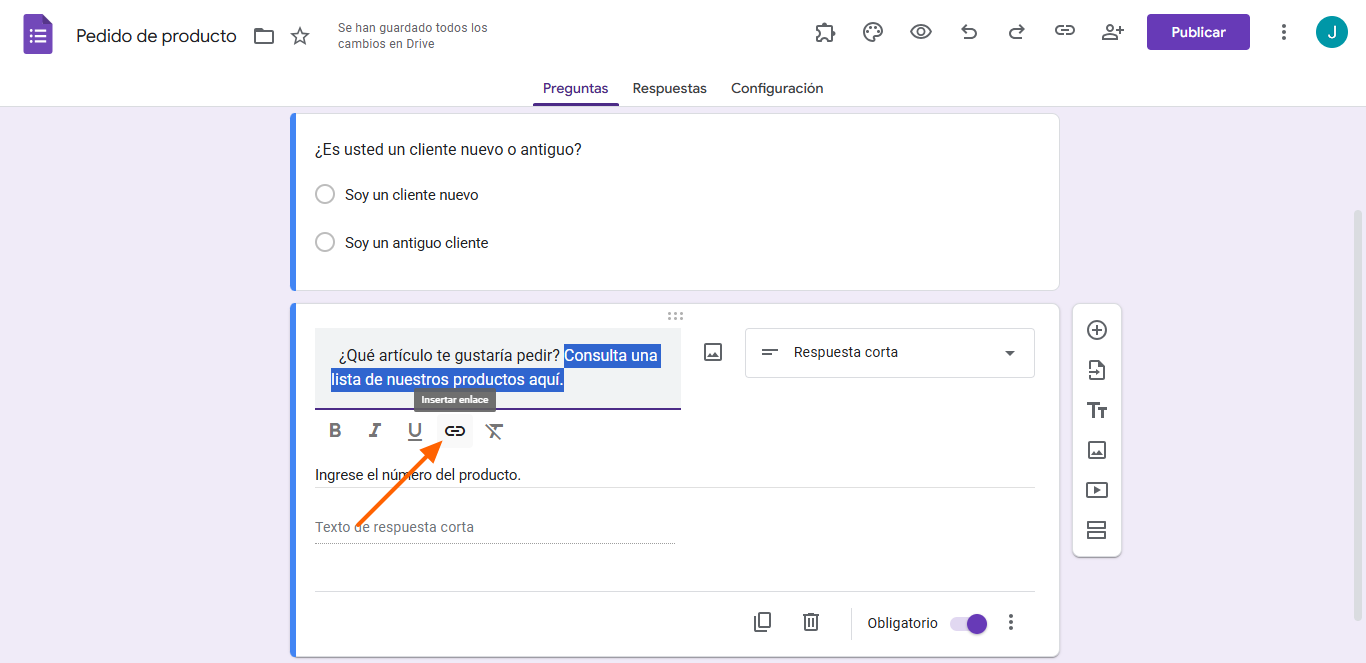
Task: Add an image to the question
Action: coord(713,352)
